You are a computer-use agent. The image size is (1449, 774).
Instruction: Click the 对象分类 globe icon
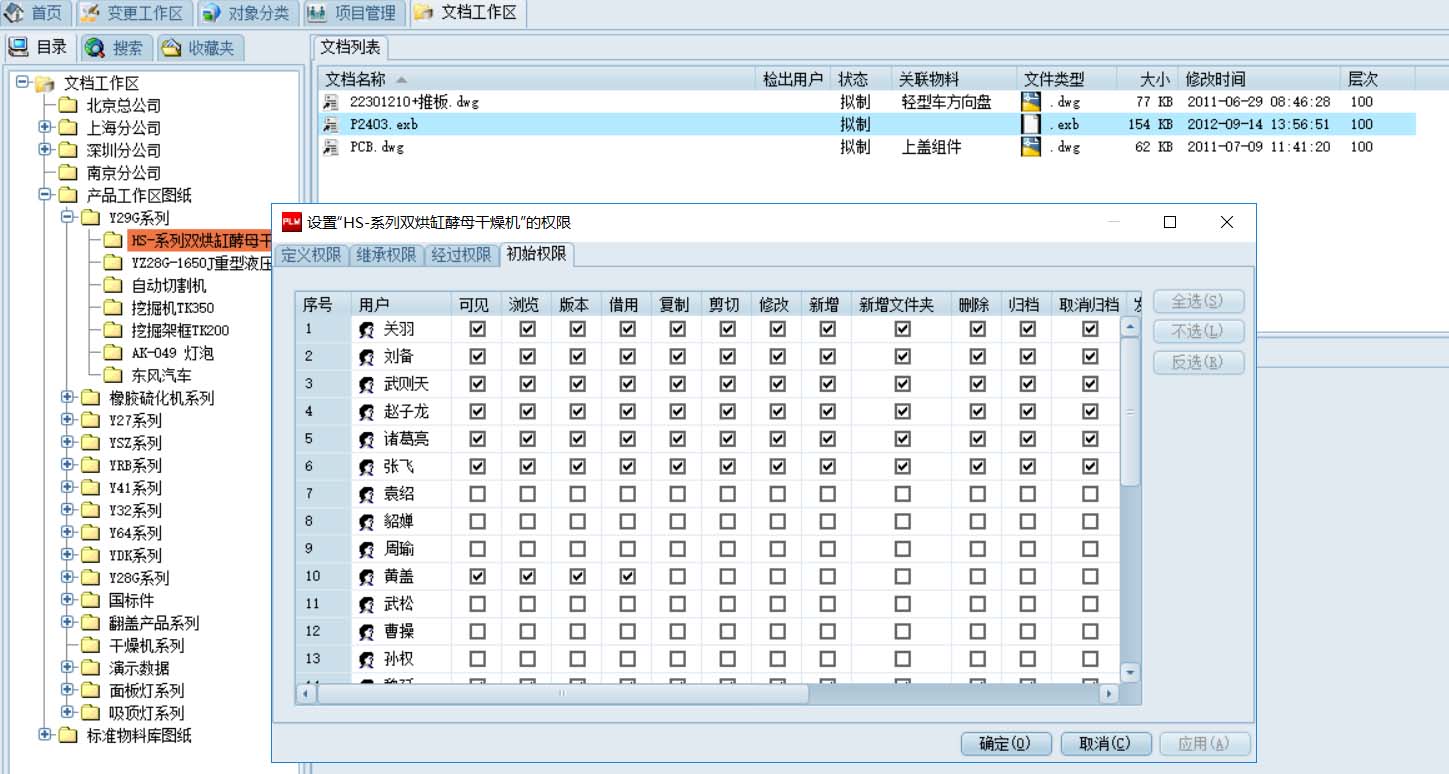tap(211, 13)
